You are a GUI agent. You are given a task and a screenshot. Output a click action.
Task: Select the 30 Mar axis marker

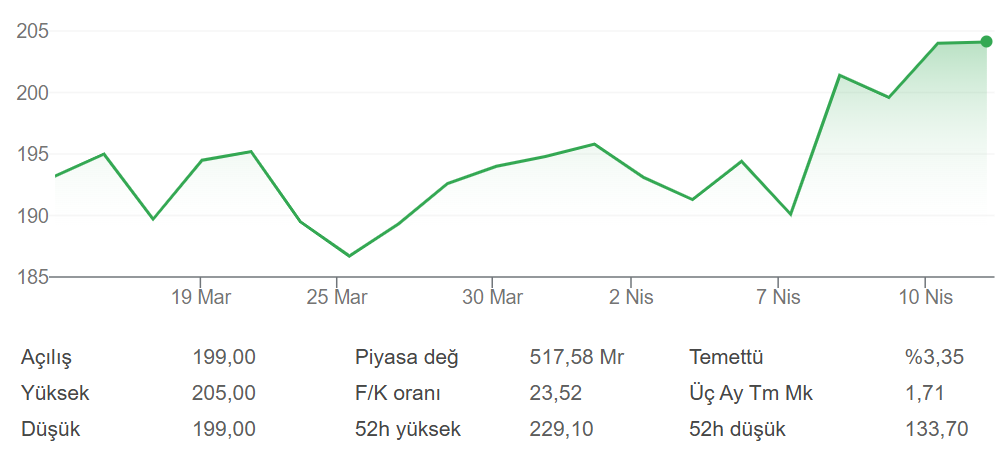[493, 297]
